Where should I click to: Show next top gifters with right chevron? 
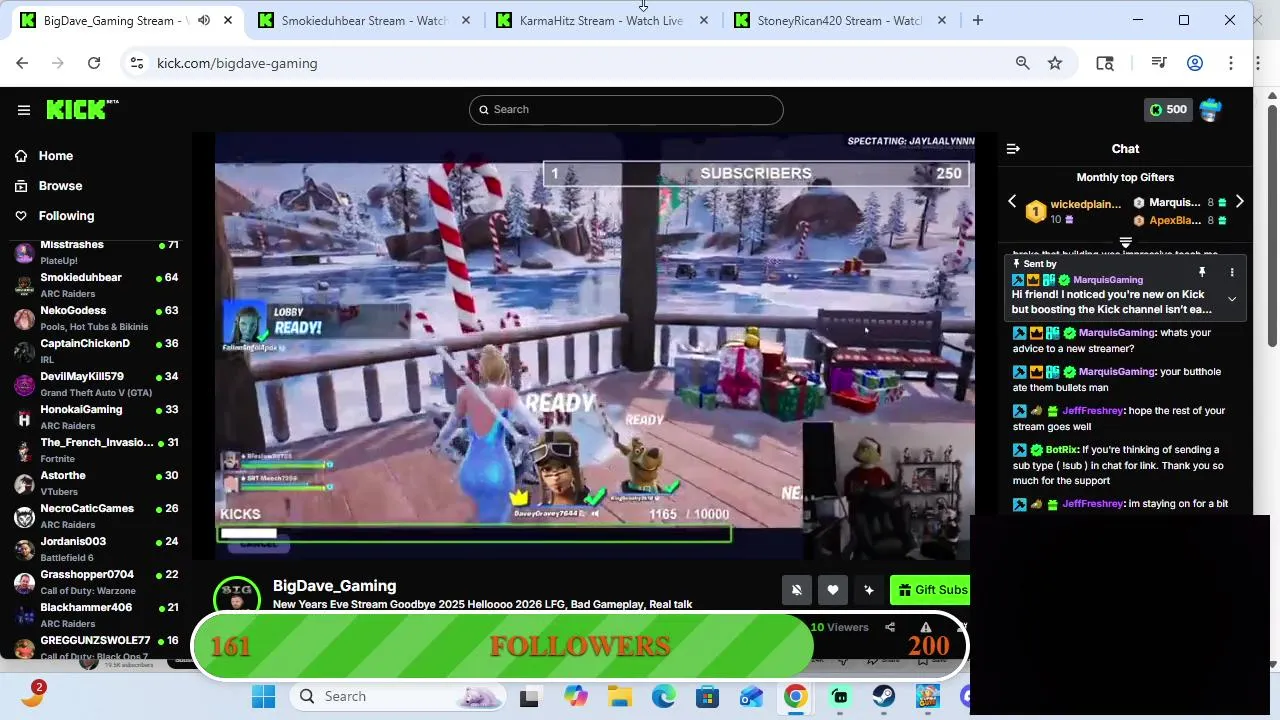tap(1239, 202)
